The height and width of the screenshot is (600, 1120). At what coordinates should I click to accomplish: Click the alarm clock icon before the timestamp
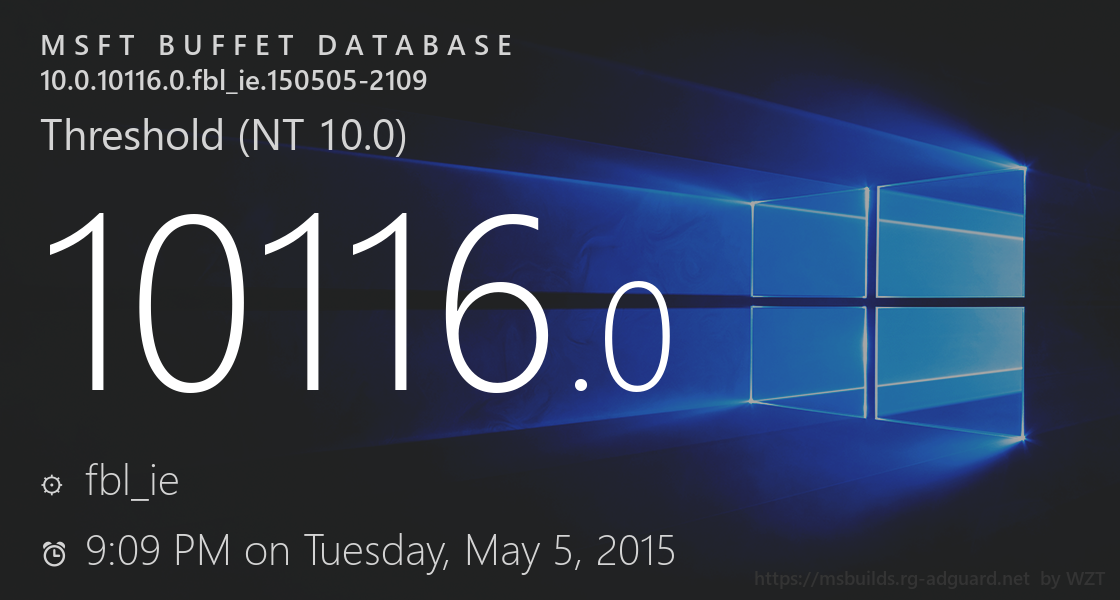[54, 553]
